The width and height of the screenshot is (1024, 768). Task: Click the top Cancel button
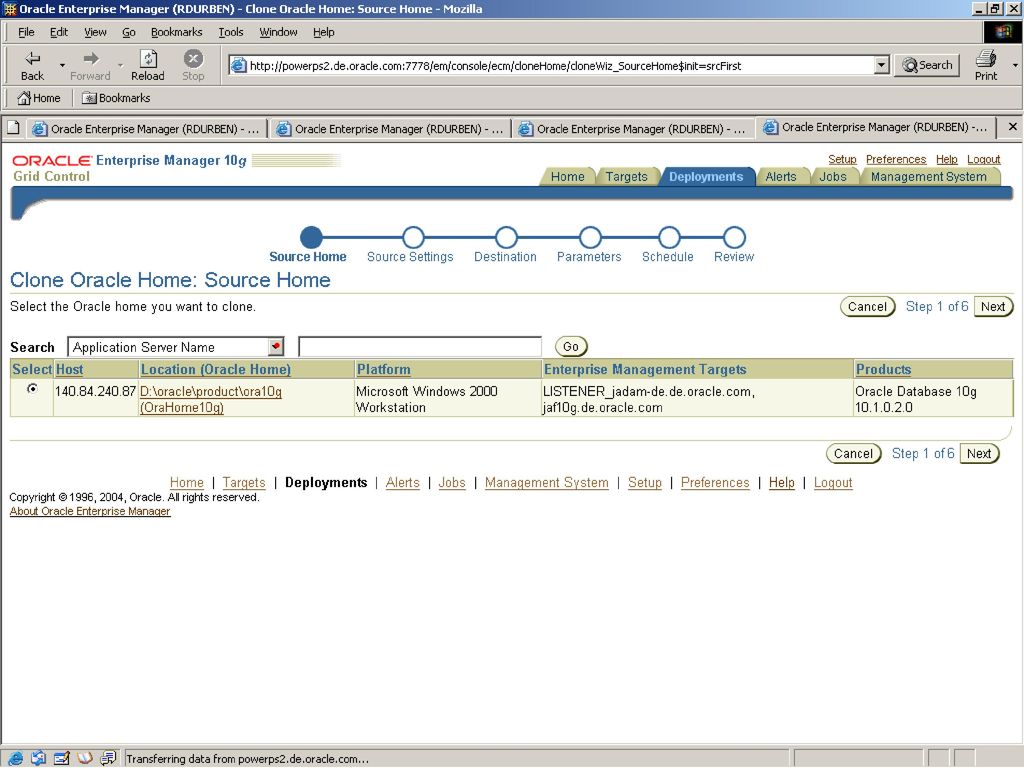pos(867,306)
